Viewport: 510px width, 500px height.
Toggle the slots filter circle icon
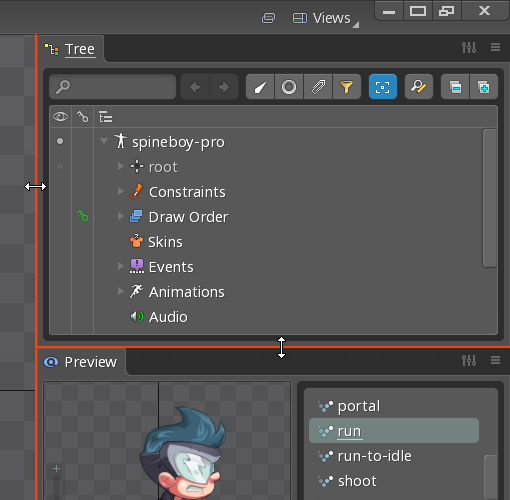(289, 87)
